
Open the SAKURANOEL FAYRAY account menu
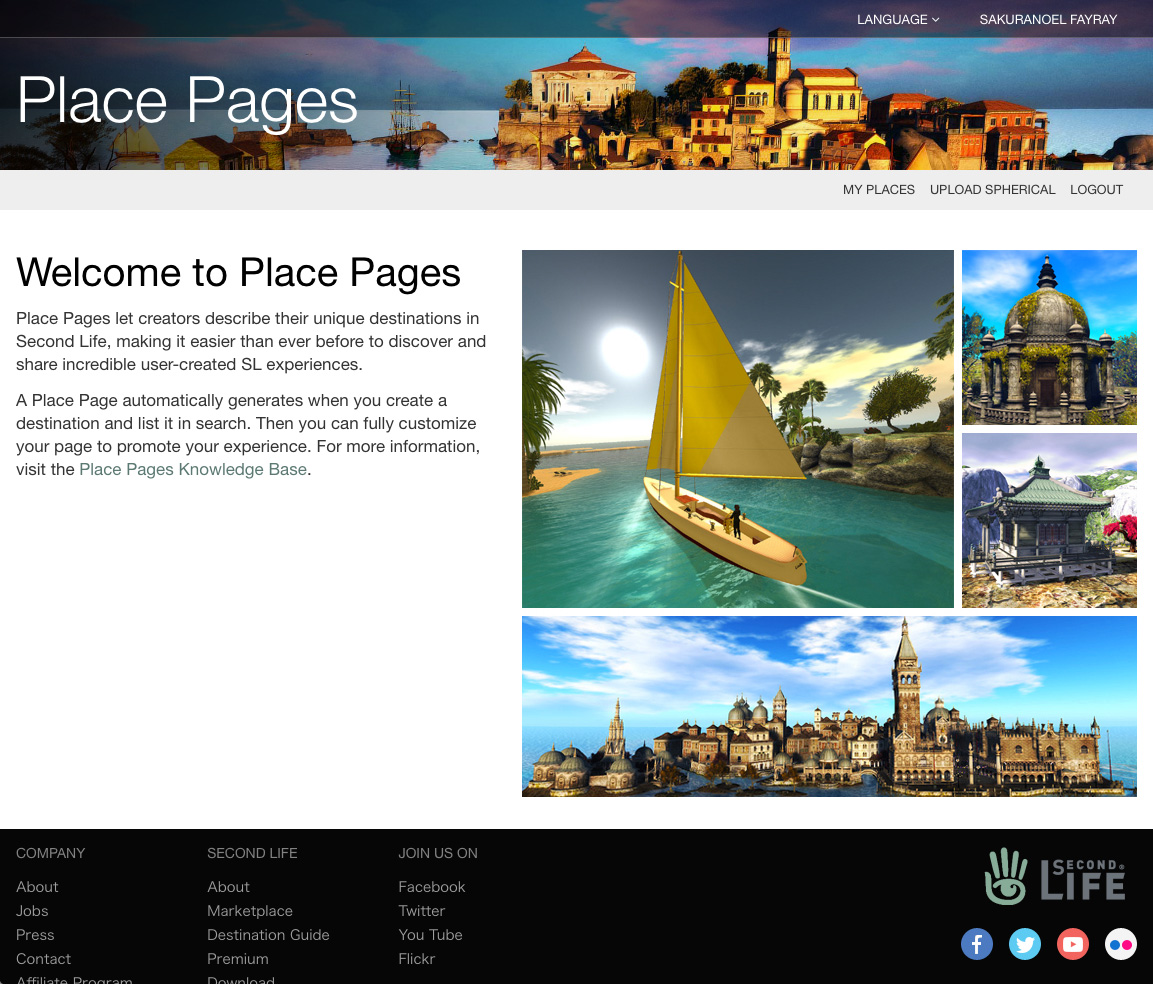(1048, 19)
